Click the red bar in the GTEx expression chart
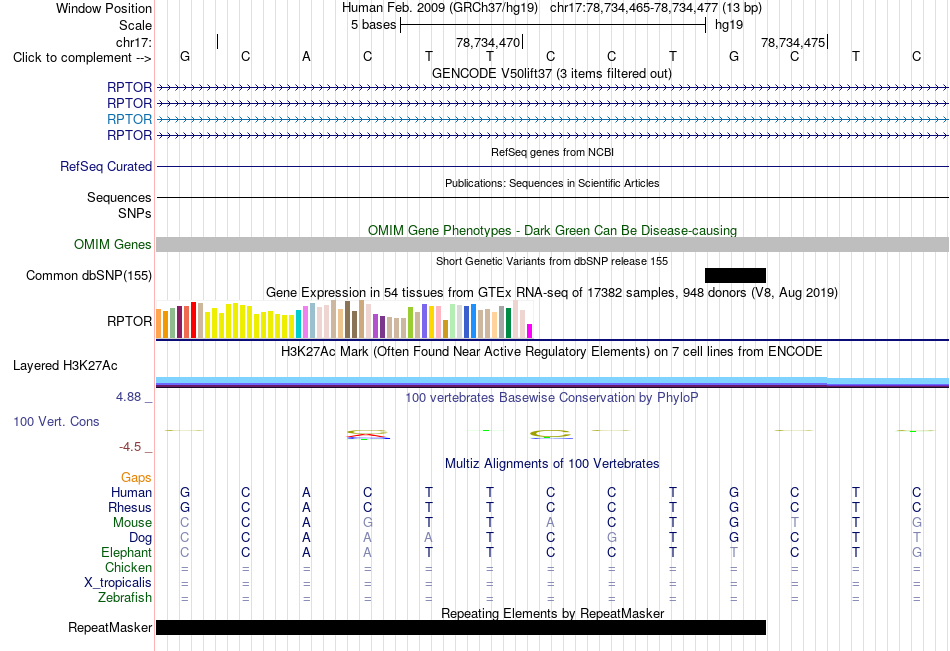Screen dimensions: 950x651 (x=193, y=320)
